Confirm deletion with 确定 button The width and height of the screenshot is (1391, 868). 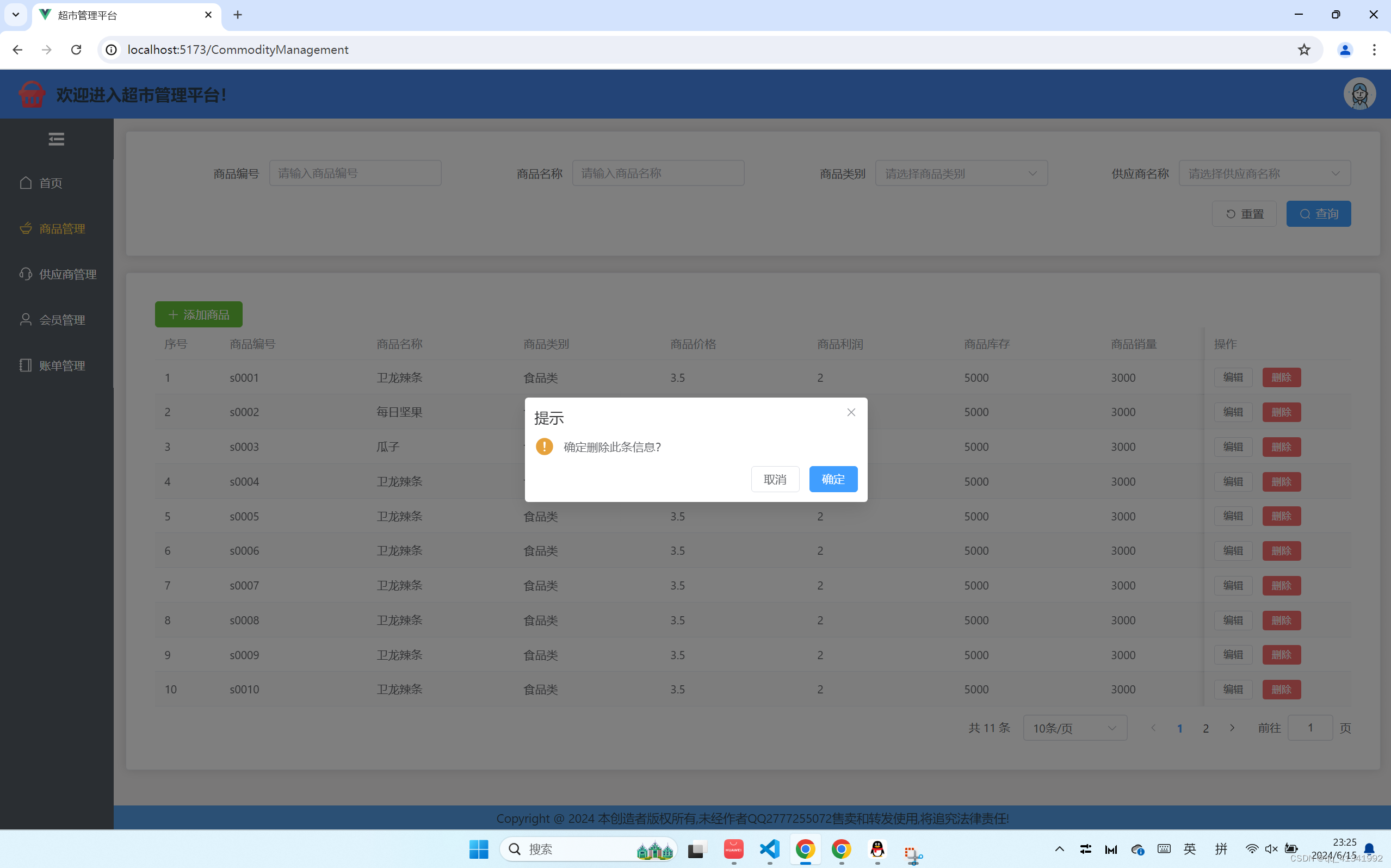tap(832, 479)
